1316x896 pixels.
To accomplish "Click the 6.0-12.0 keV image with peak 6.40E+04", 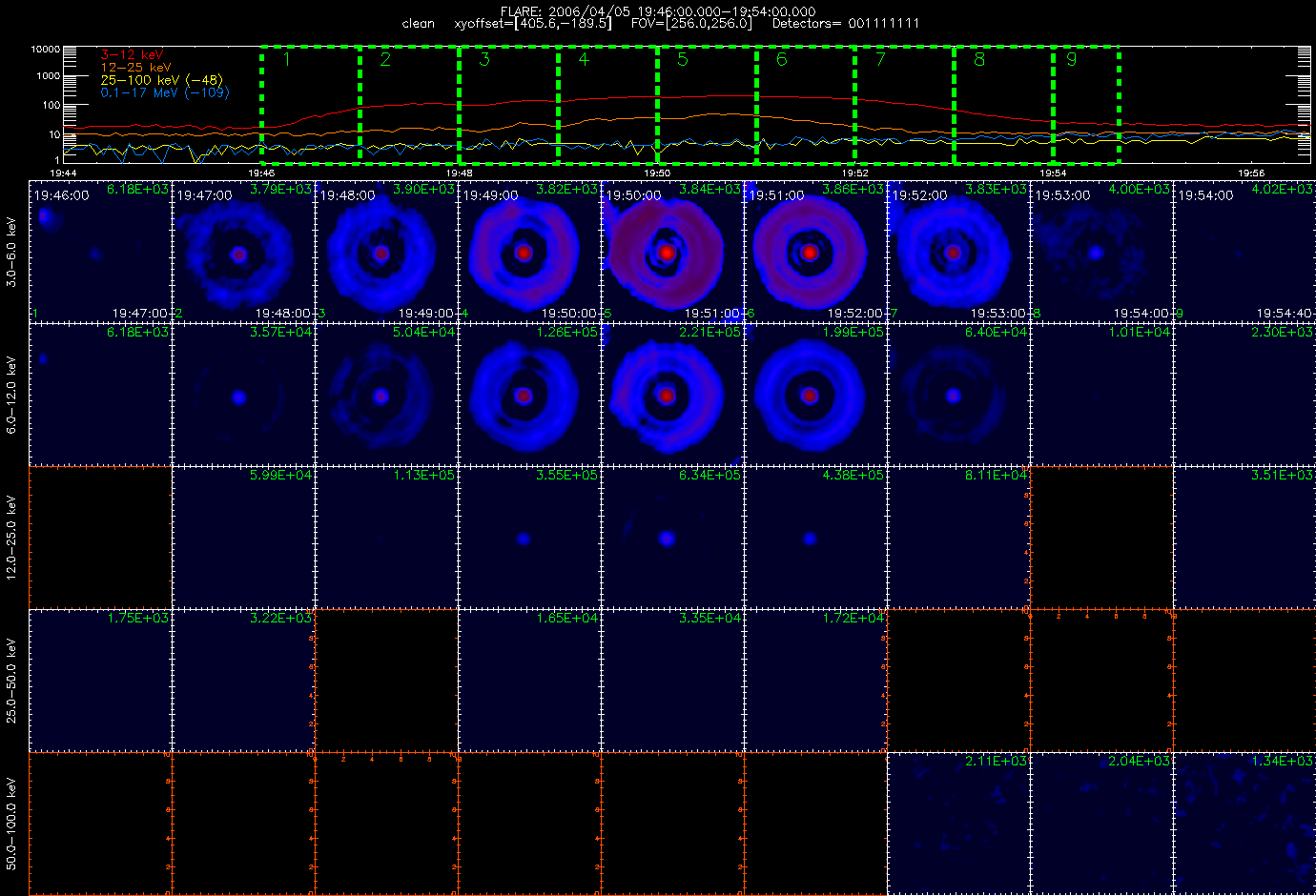I will tap(958, 395).
